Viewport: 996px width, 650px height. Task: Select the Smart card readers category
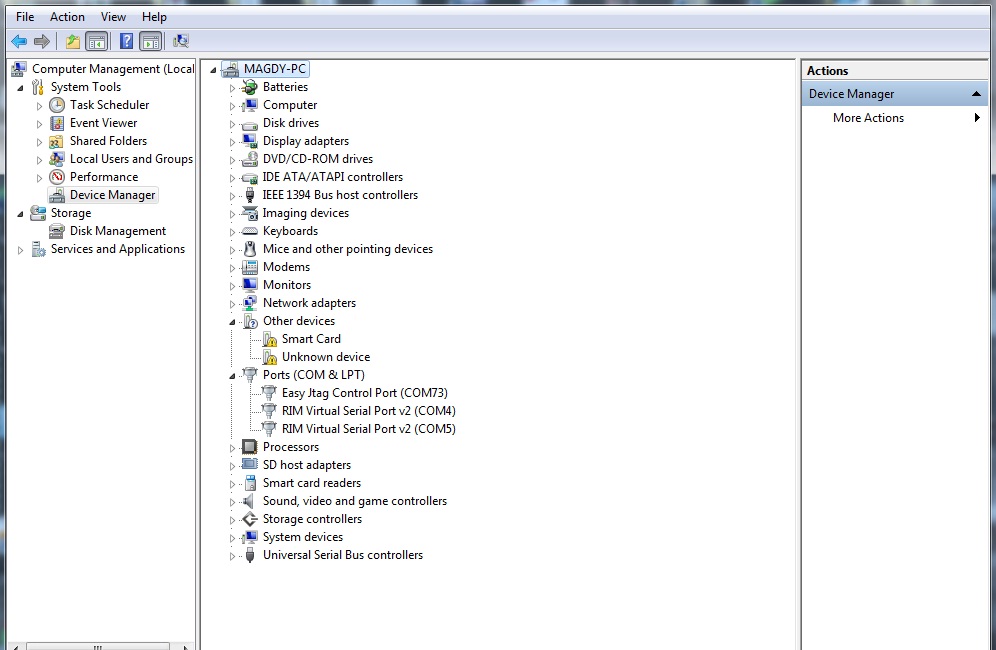pos(312,483)
